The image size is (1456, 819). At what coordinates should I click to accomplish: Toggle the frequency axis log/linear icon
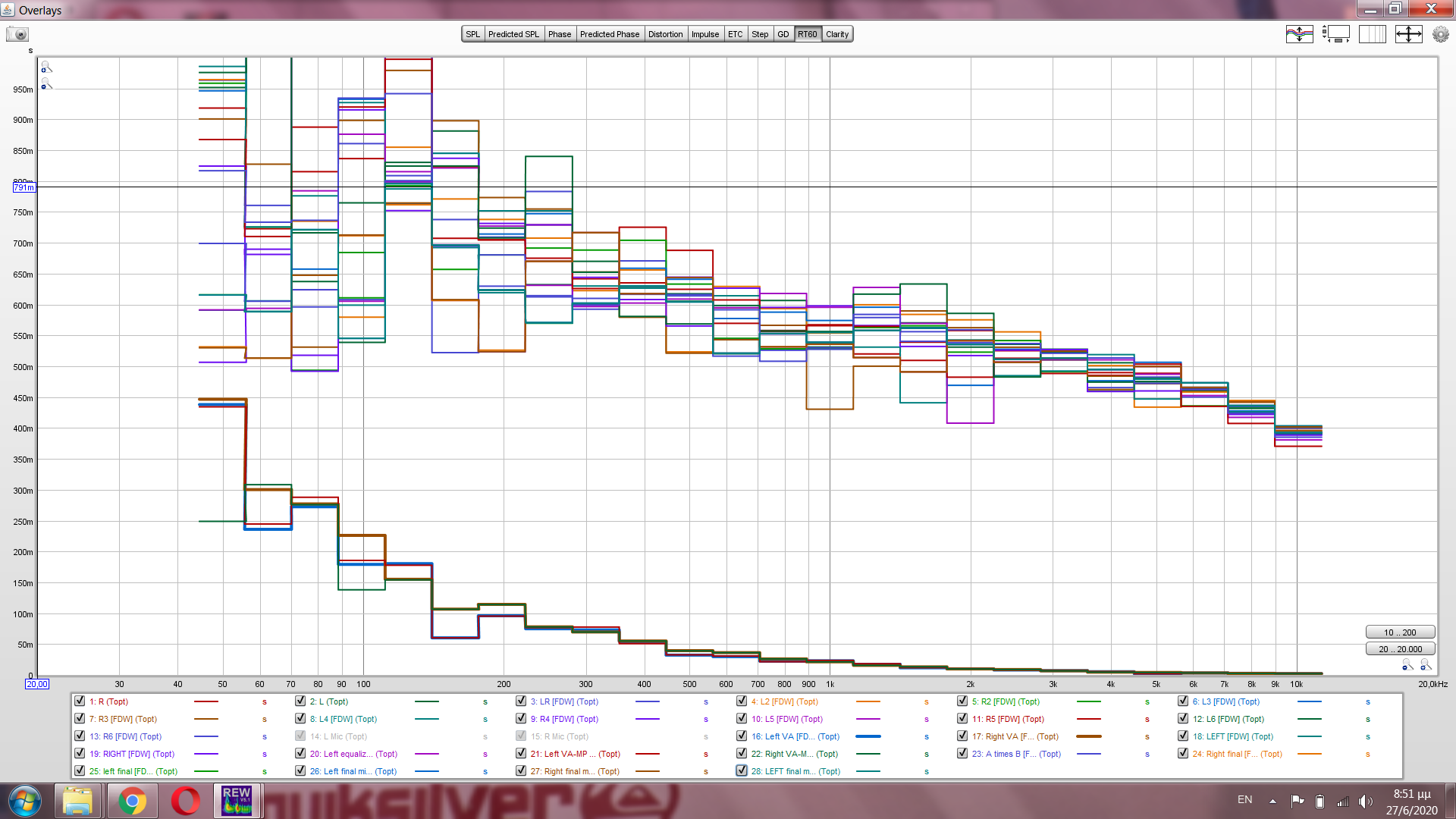(1372, 34)
